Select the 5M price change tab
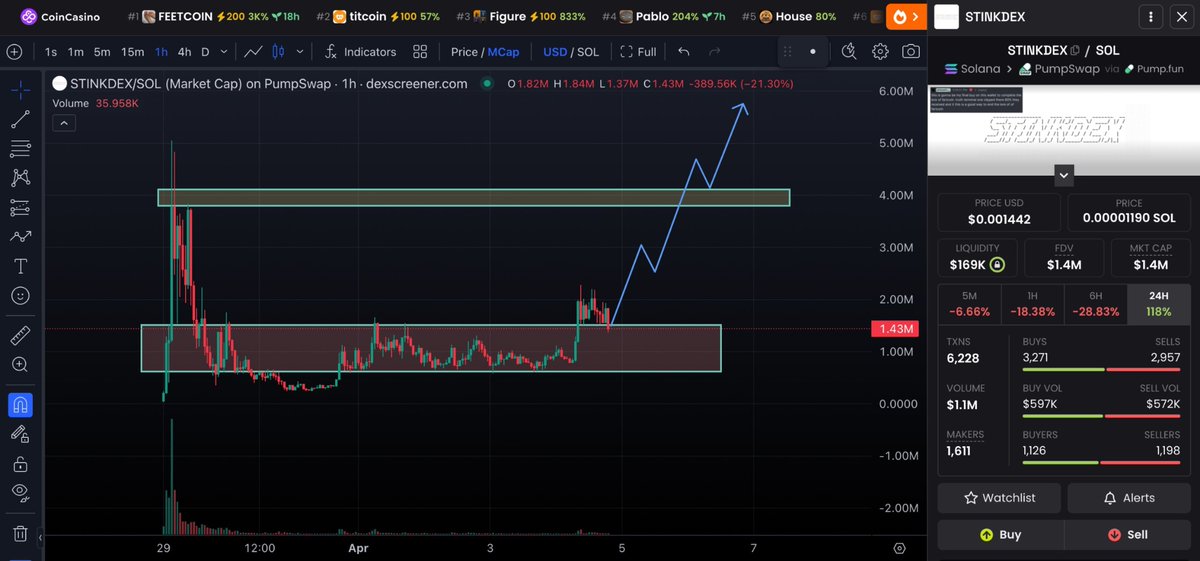This screenshot has height=561, width=1200. [x=969, y=303]
